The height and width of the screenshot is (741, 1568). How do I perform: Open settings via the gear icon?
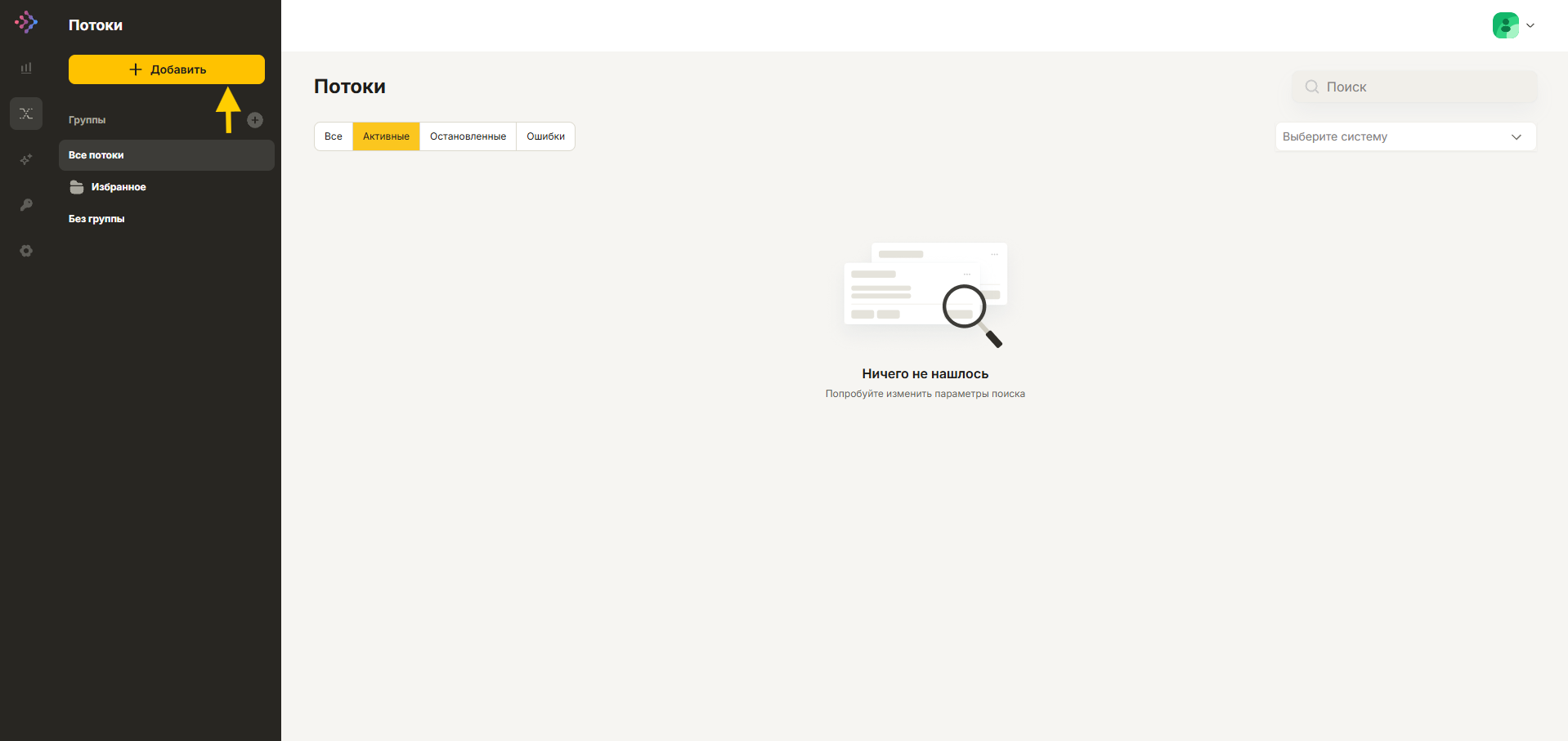[x=26, y=251]
